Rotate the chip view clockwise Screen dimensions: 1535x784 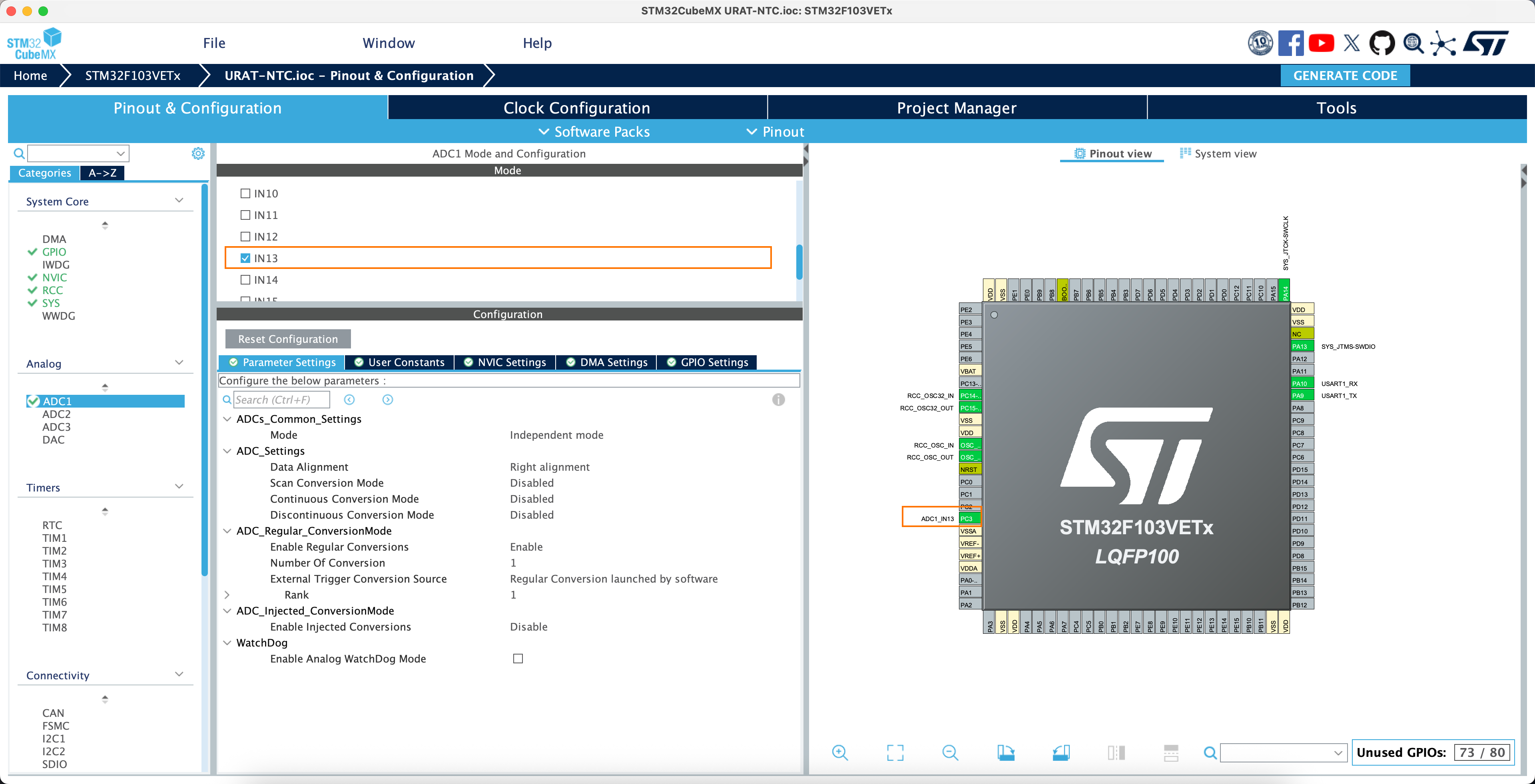(x=1006, y=752)
